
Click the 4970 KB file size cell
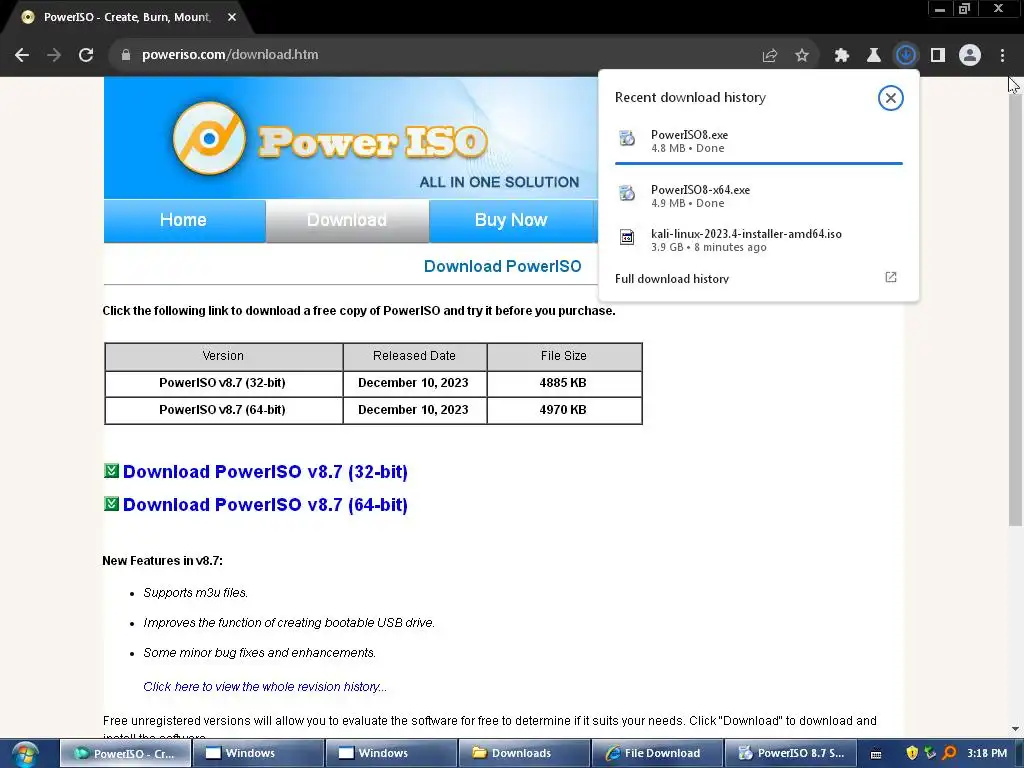click(564, 410)
